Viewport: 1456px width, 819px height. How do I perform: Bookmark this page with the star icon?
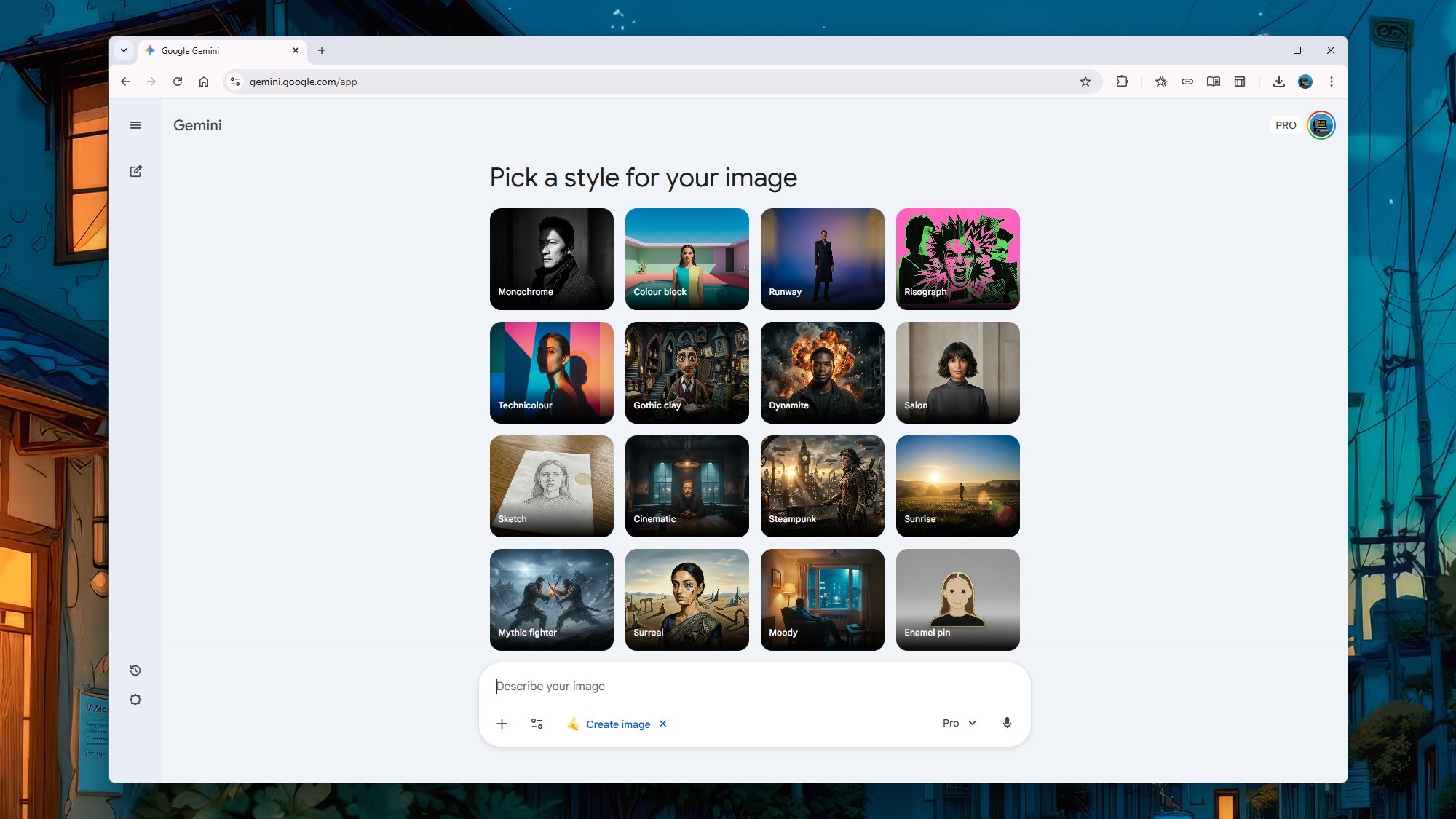(x=1085, y=82)
